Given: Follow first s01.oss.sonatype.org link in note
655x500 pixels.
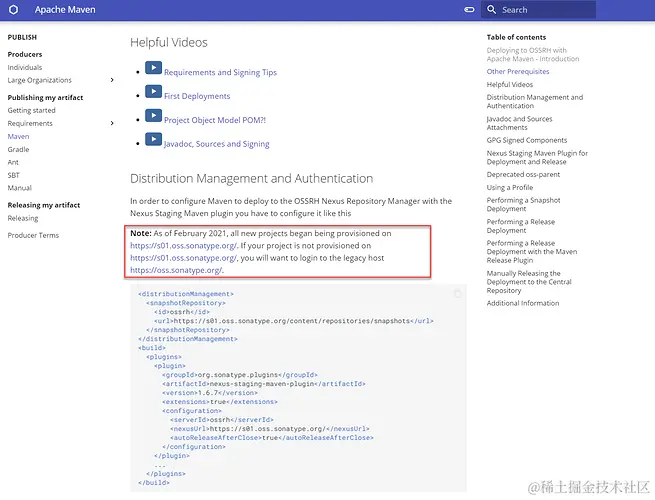Looking at the screenshot, I should pyautogui.click(x=183, y=246).
